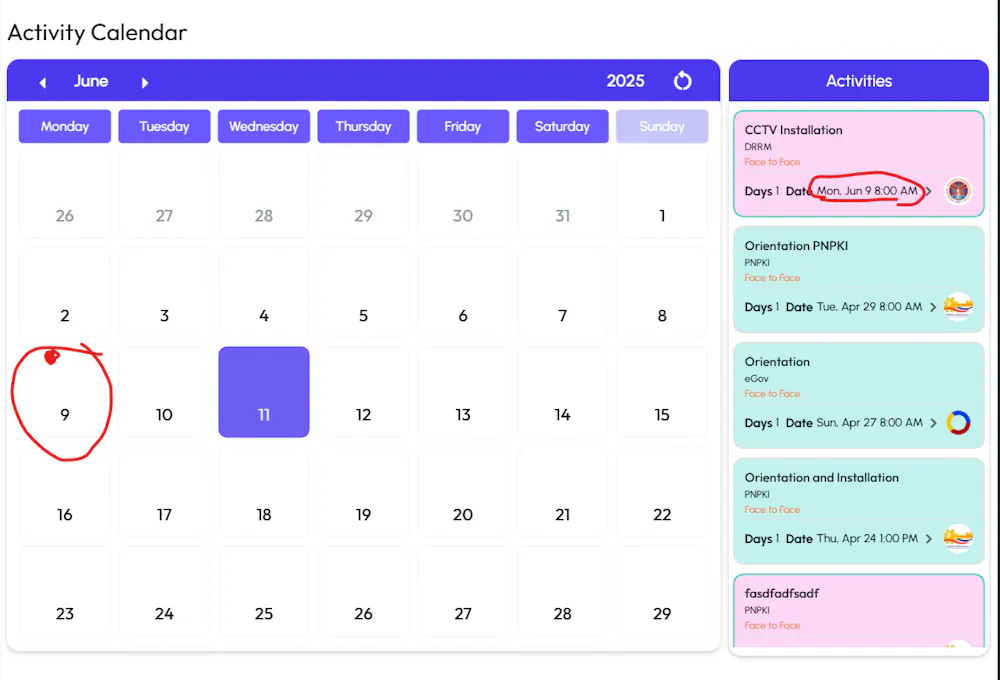Select June 5 date cell
The image size is (1000, 680).
(363, 293)
